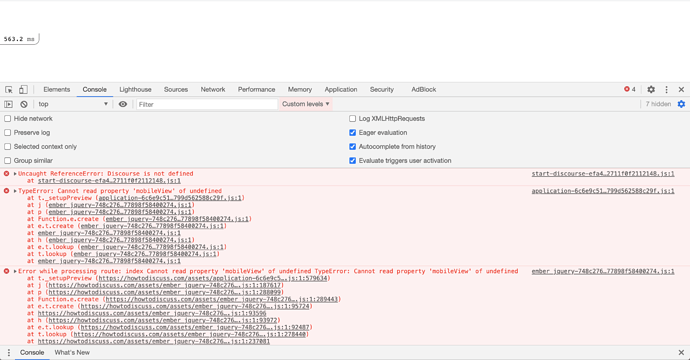Open the Memory tab

coord(300,89)
